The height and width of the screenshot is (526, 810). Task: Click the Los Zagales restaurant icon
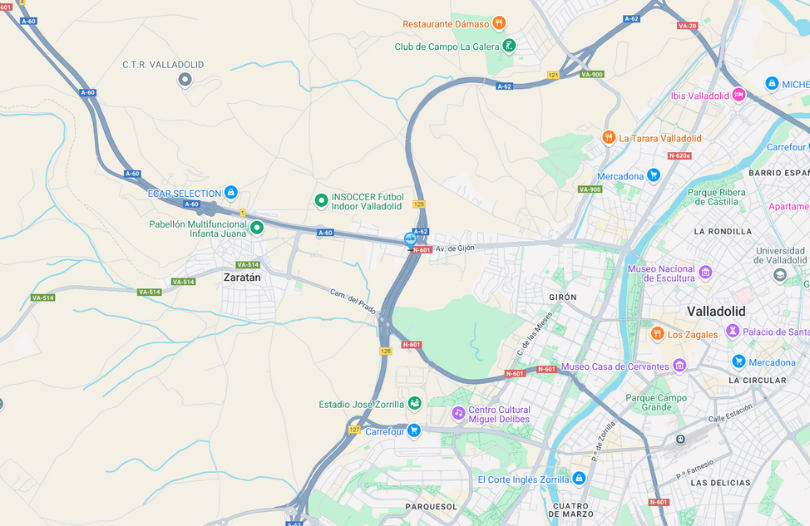pos(657,333)
